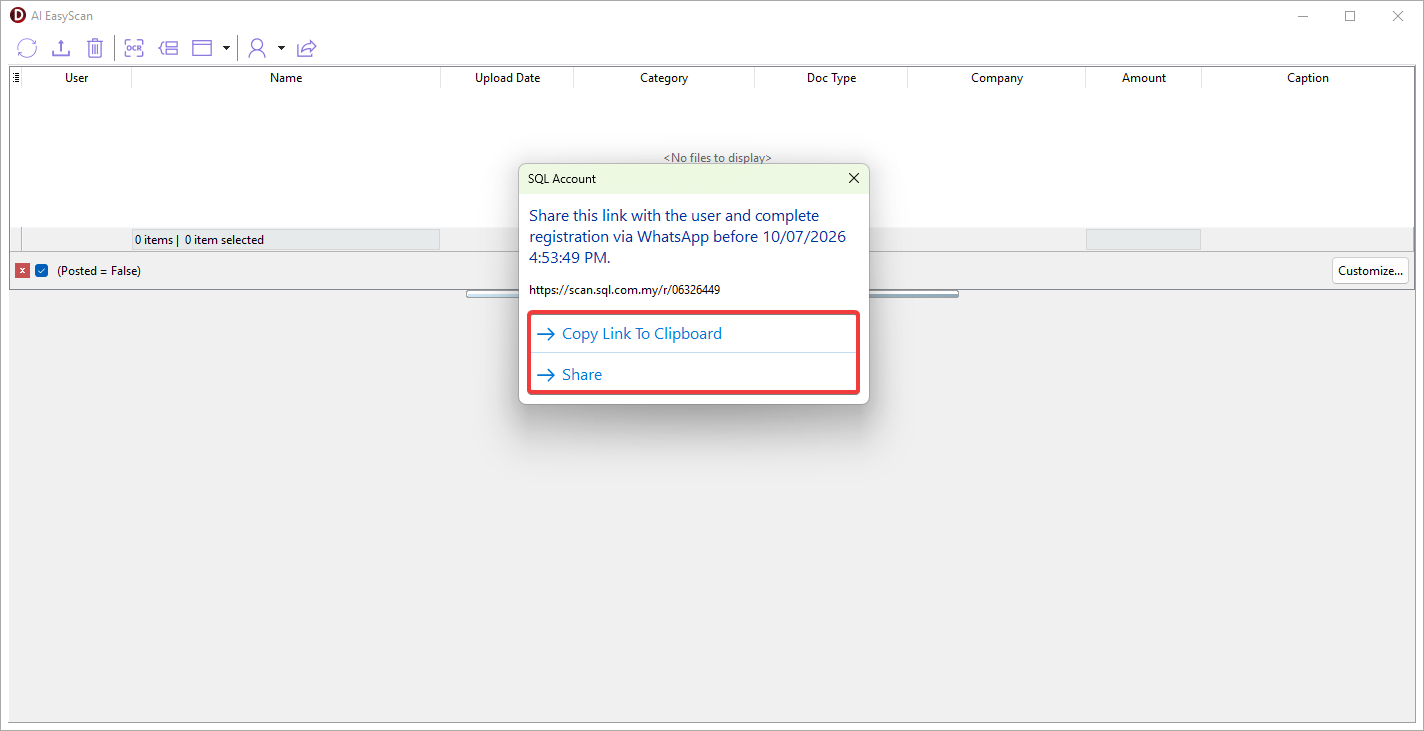Uncheck the Posted = False filter checkbox
This screenshot has height=731, width=1424.
pos(42,271)
